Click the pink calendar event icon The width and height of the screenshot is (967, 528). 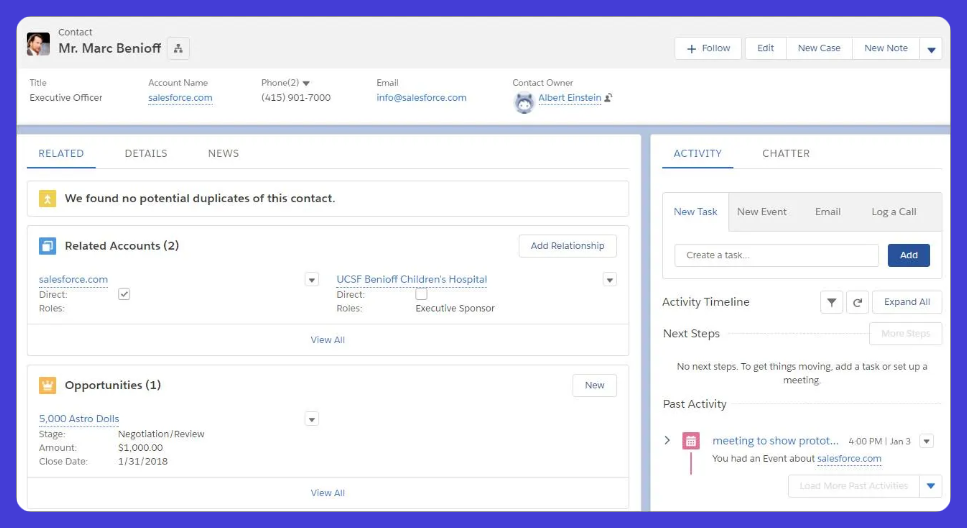[x=691, y=441]
